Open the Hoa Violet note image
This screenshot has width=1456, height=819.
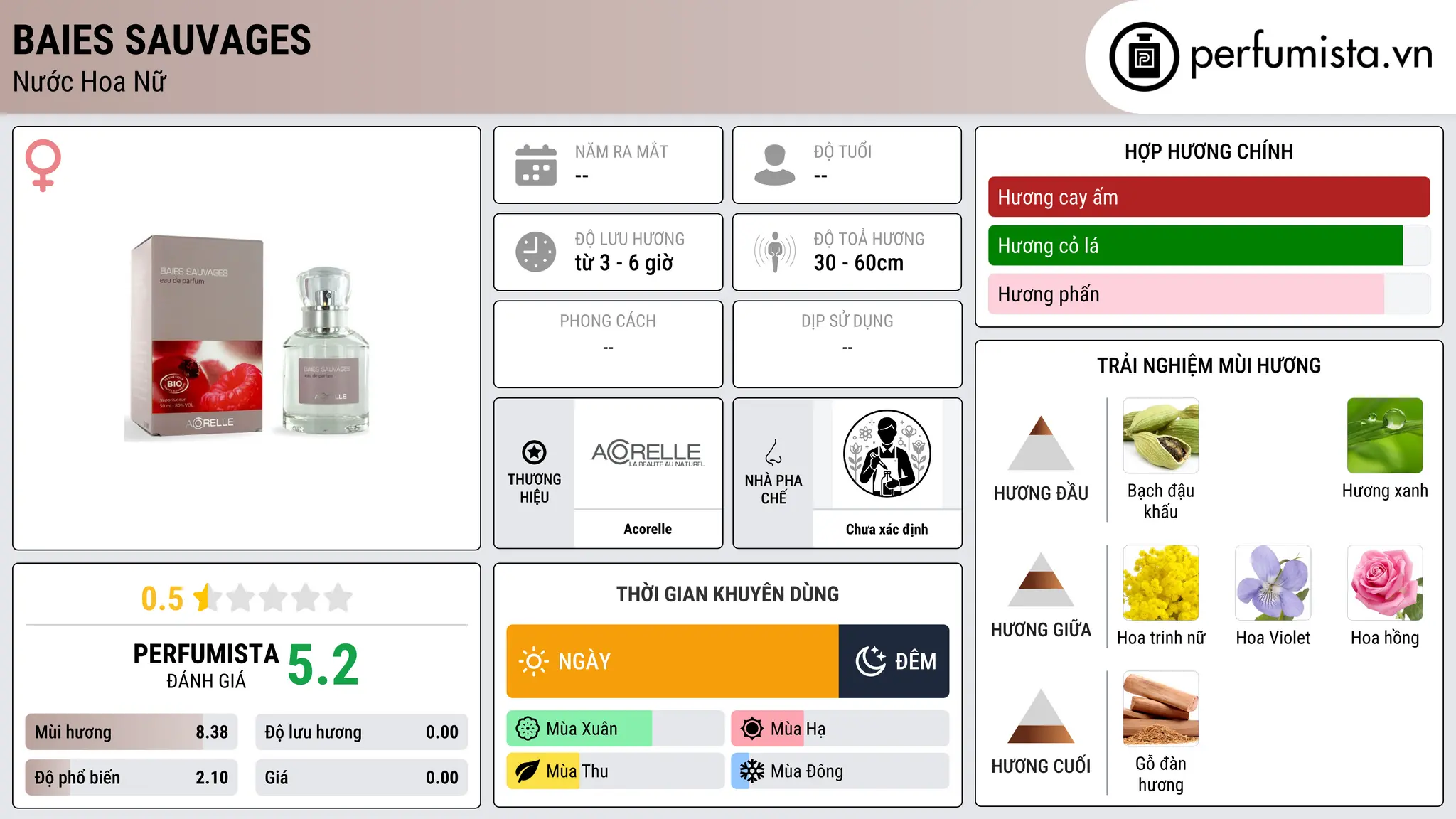1273,583
